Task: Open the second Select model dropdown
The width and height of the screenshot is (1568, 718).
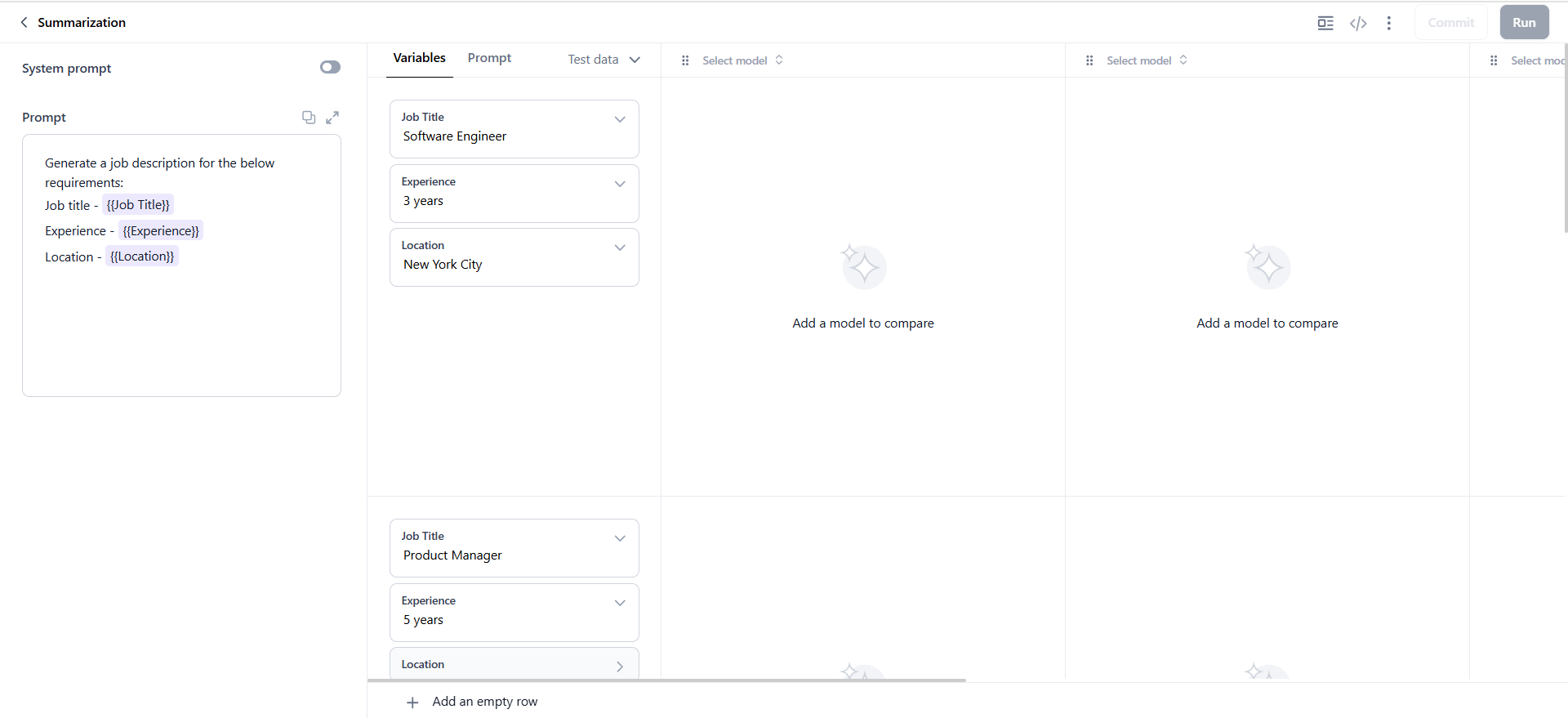Action: (1147, 60)
